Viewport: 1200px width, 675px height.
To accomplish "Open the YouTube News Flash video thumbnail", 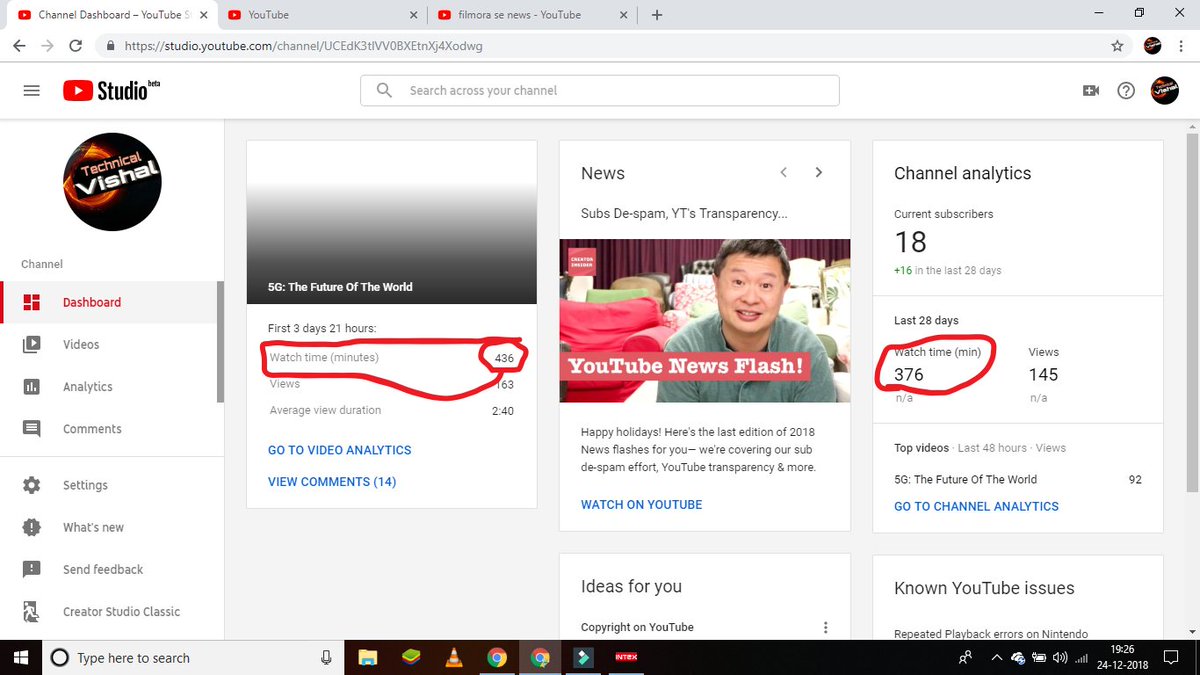I will coord(705,320).
